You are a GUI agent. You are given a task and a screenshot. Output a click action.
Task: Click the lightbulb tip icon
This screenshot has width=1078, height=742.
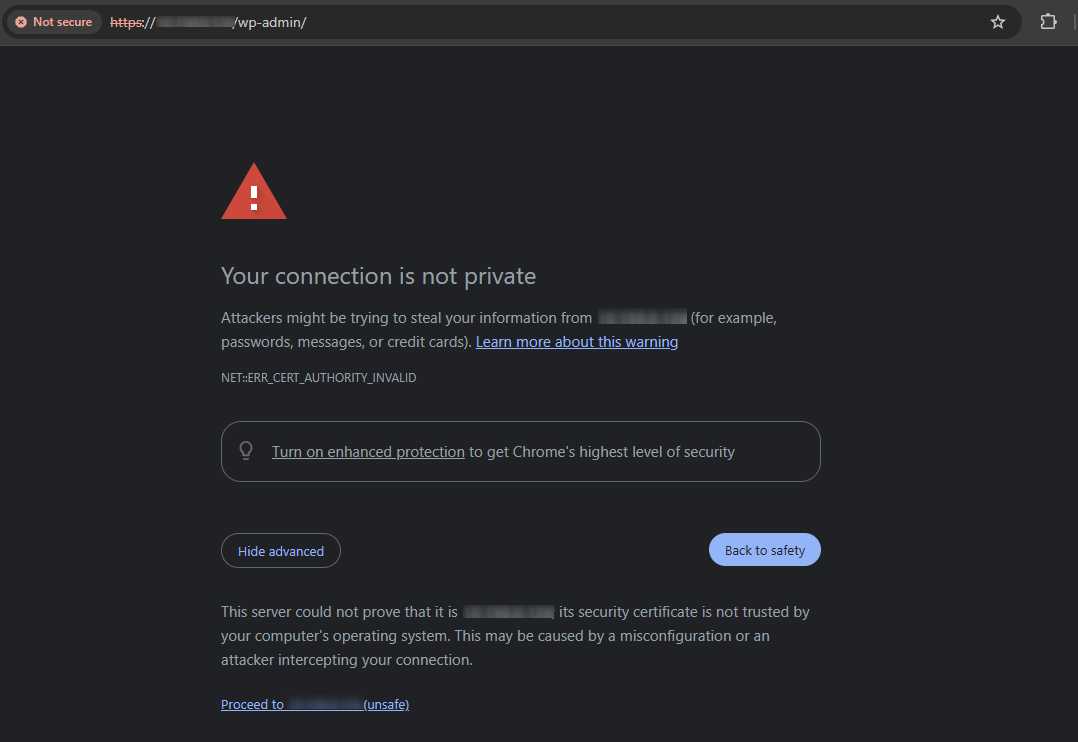pos(245,451)
